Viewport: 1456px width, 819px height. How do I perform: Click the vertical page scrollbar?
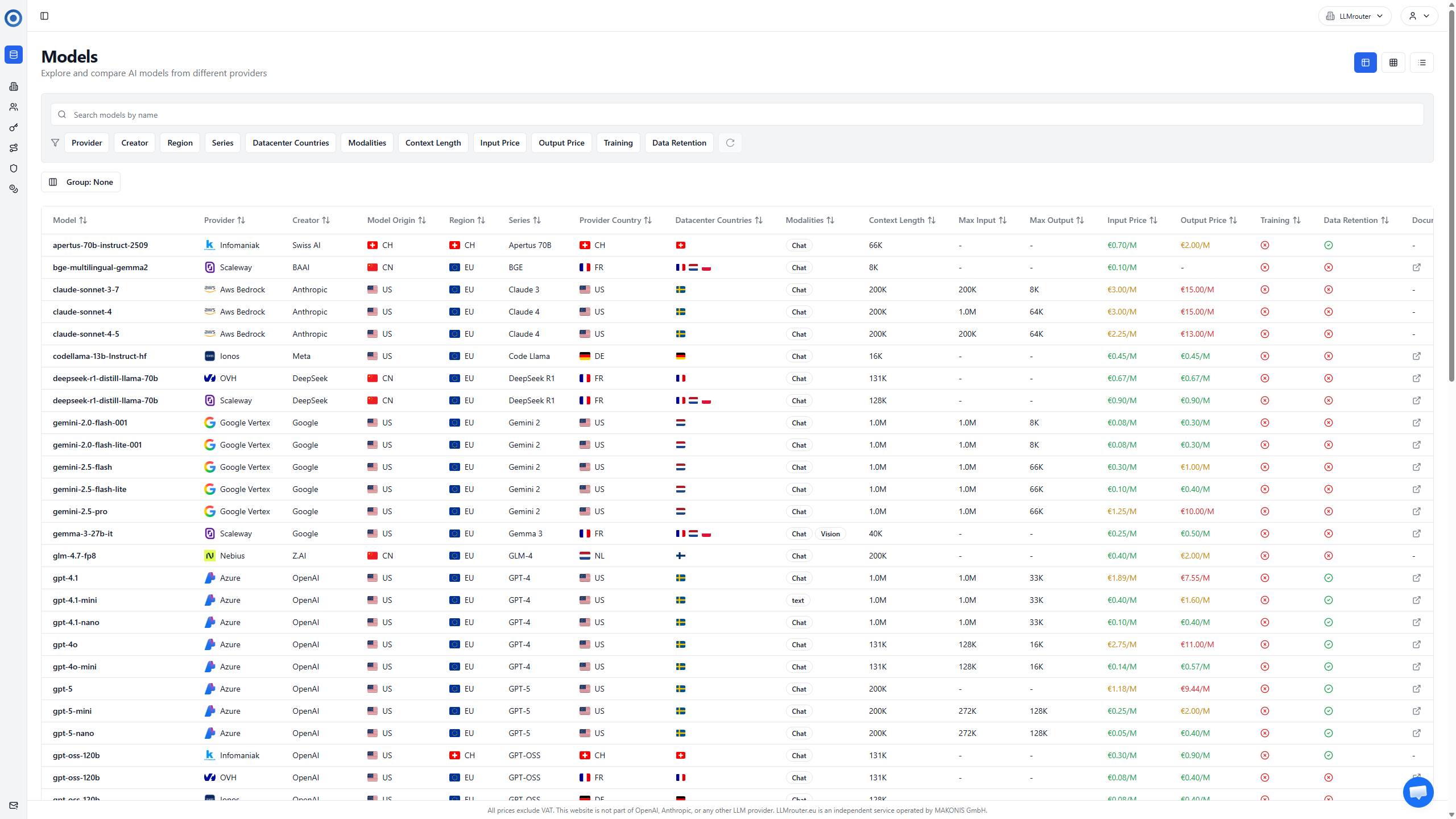point(1451,193)
